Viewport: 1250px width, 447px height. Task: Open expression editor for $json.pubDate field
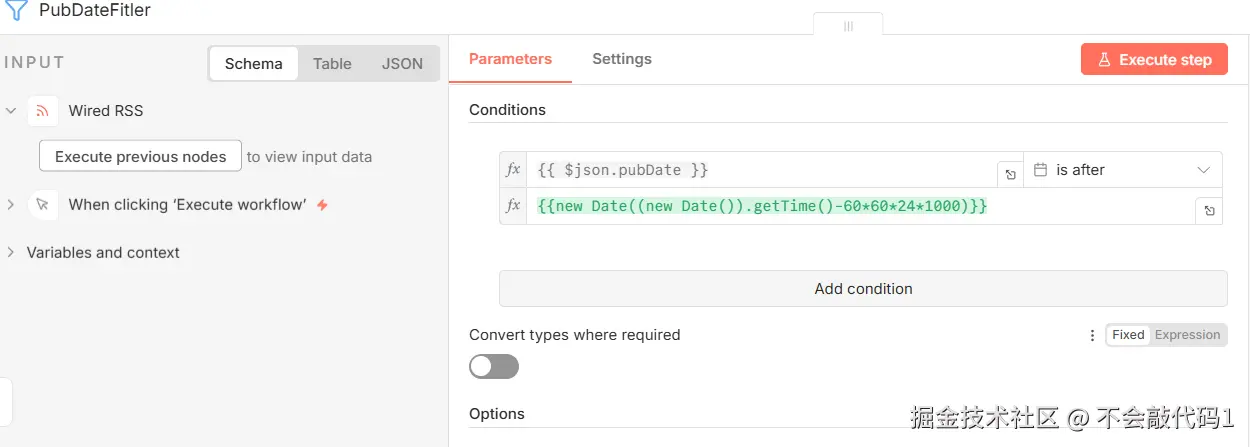(x=1010, y=174)
